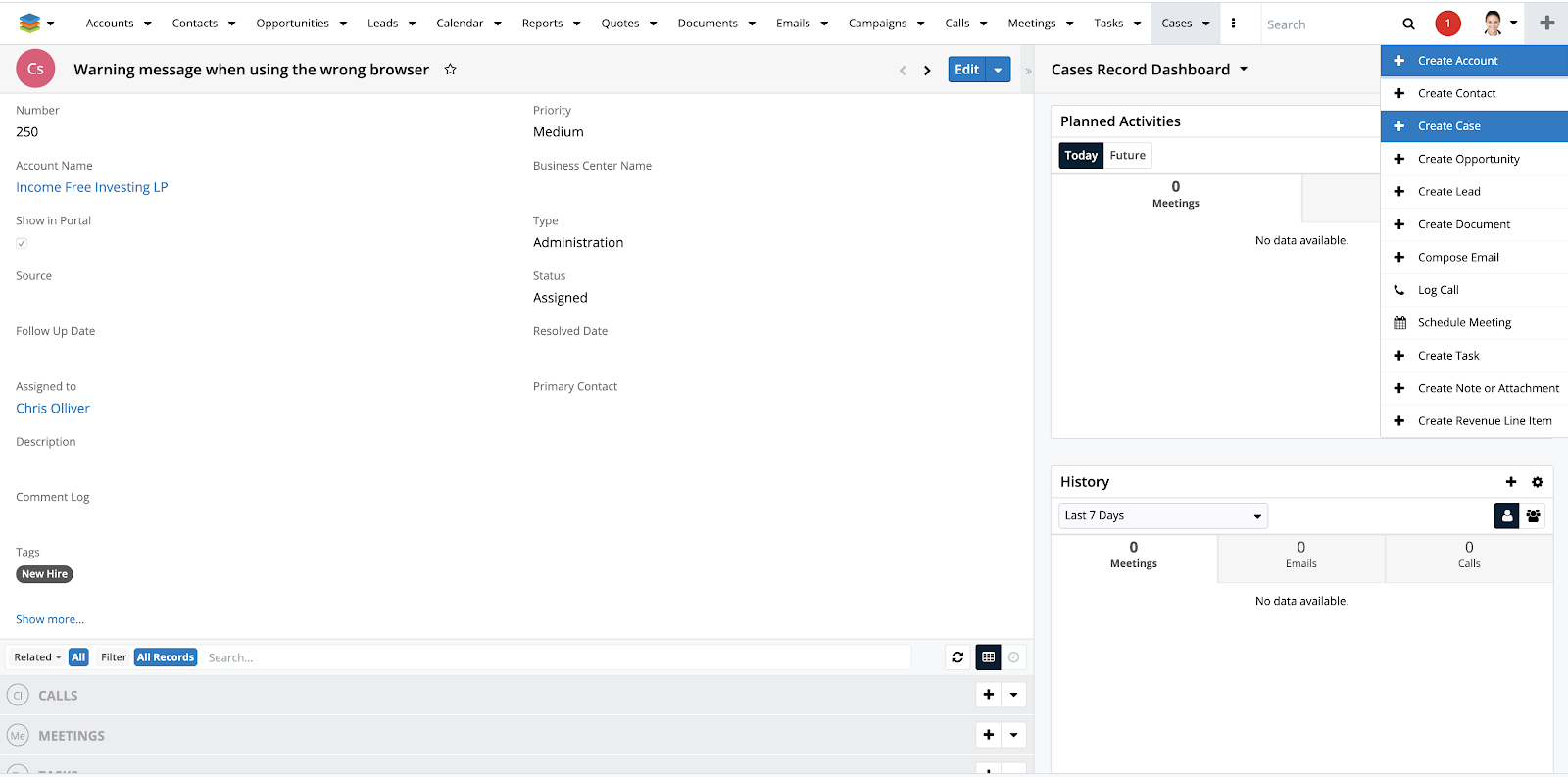Open Income Free Investing LP account
The height and width of the screenshot is (777, 1568).
pyautogui.click(x=92, y=187)
